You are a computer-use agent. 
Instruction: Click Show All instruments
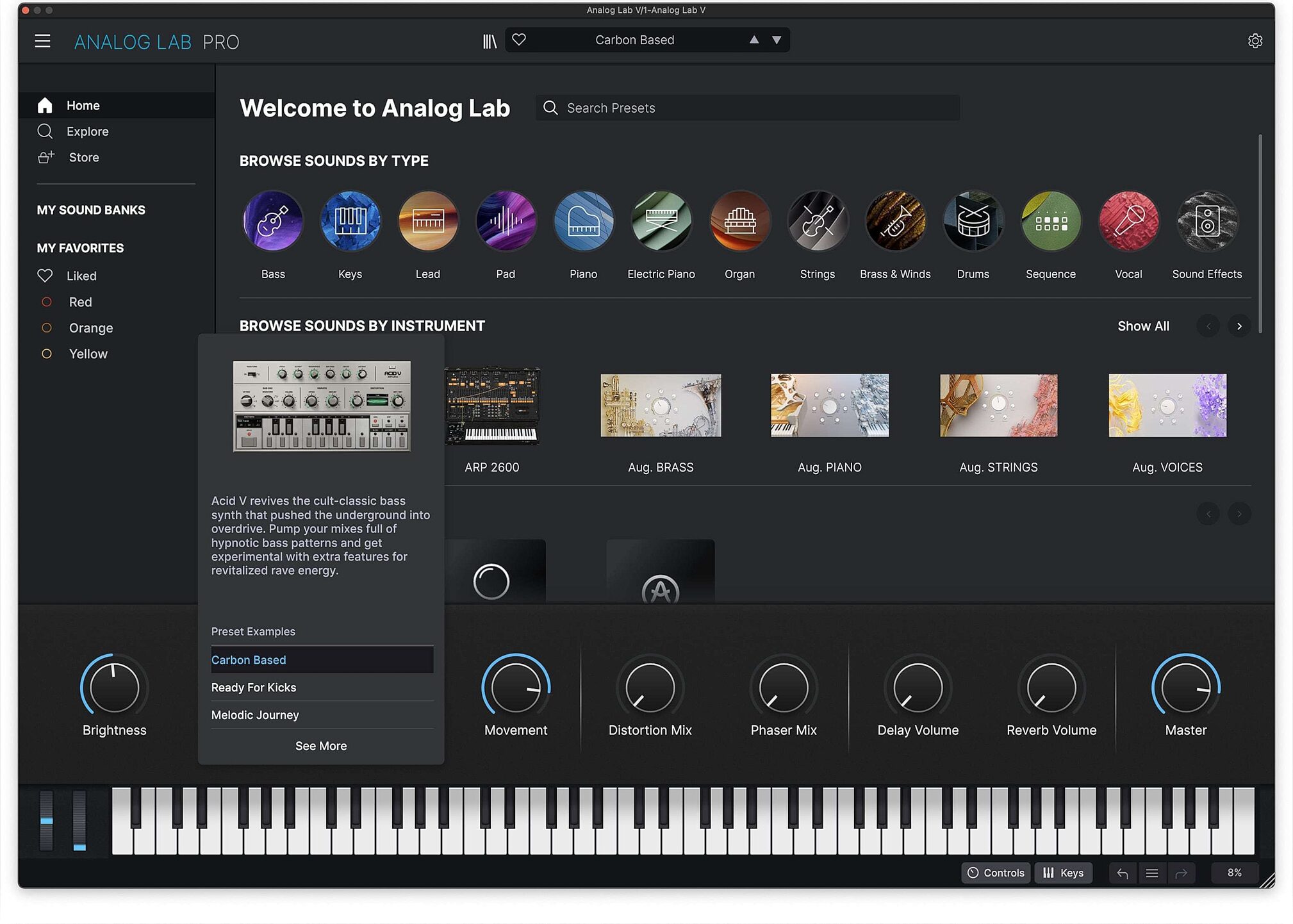[1143, 326]
